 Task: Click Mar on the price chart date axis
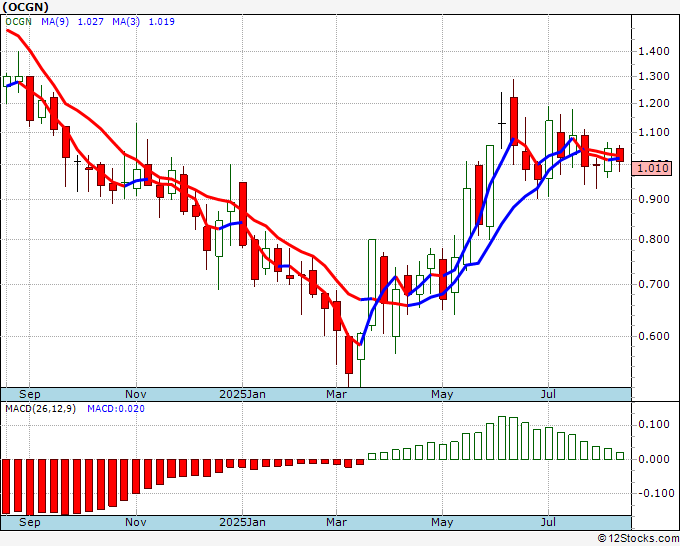tap(337, 394)
